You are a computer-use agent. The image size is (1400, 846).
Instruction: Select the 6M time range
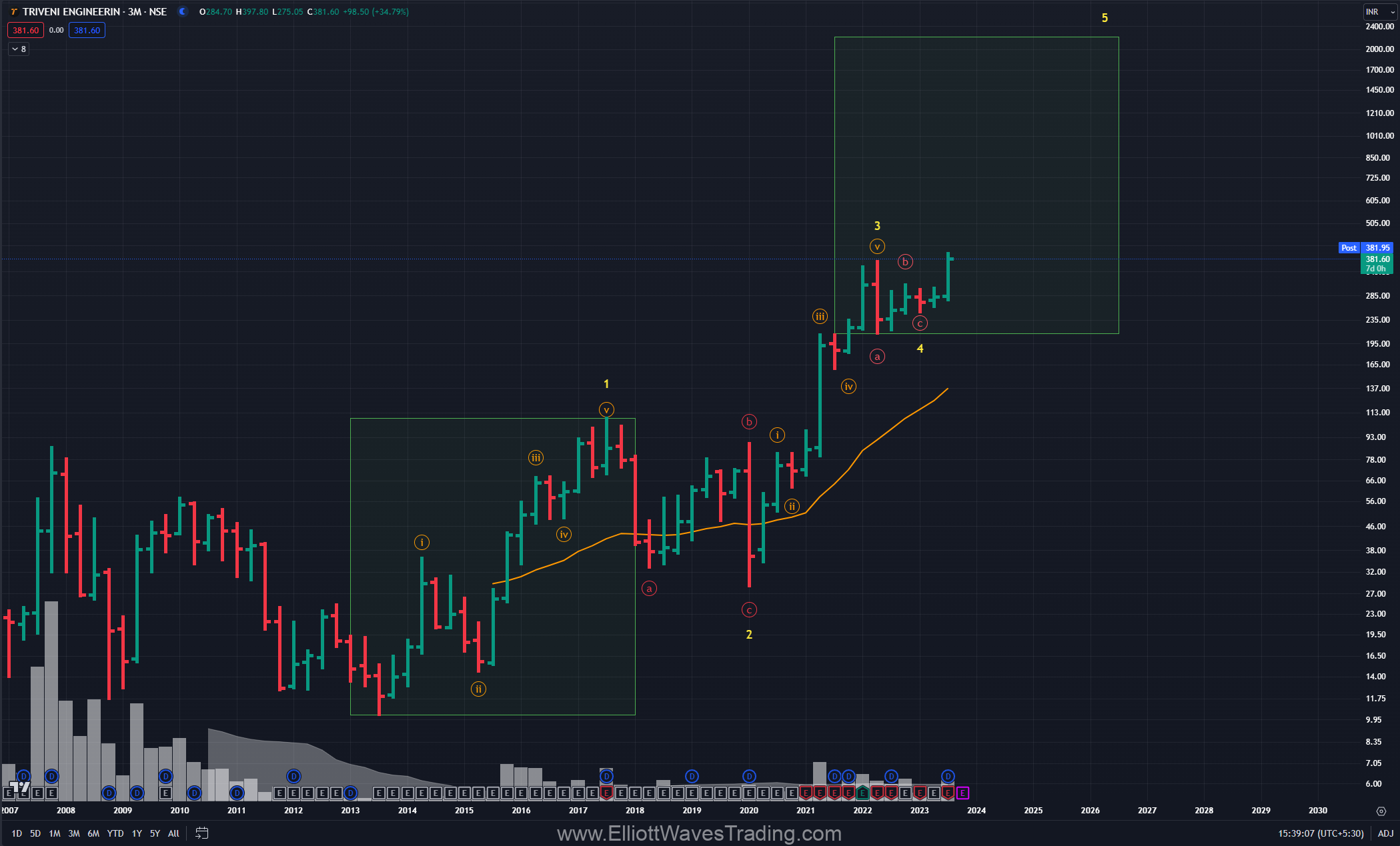tap(93, 833)
